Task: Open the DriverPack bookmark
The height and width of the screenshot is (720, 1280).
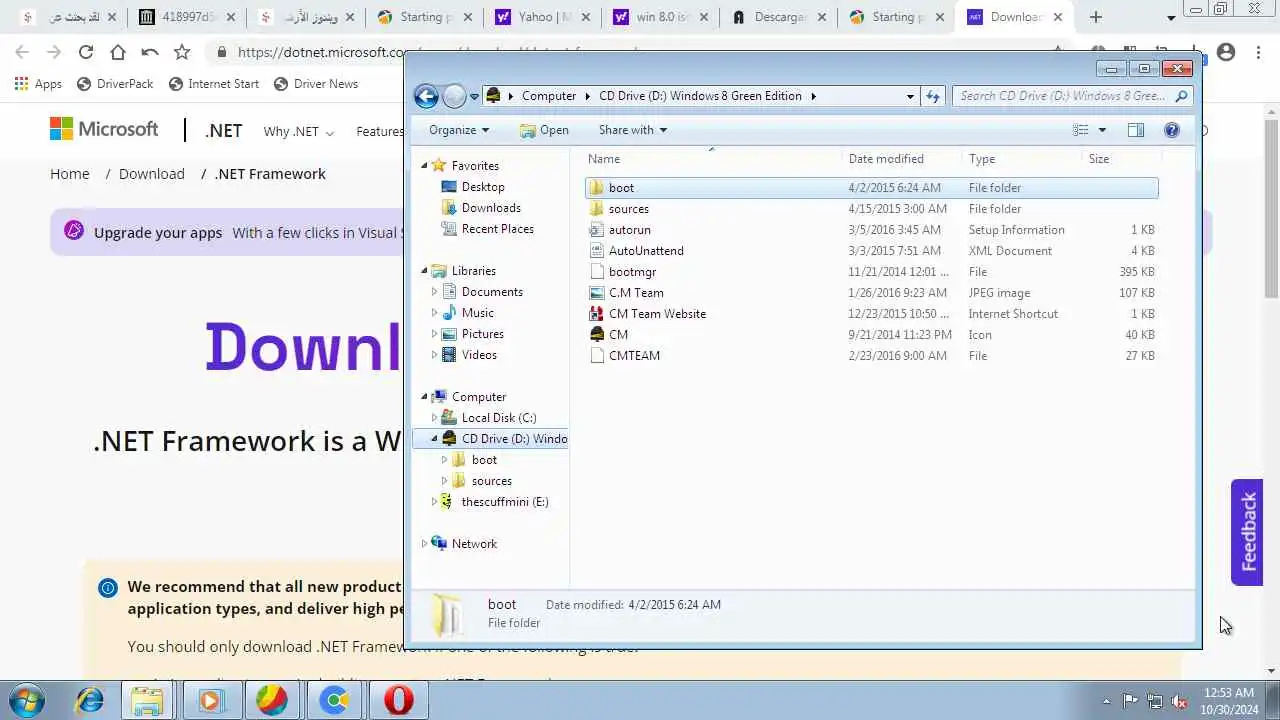Action: click(114, 84)
